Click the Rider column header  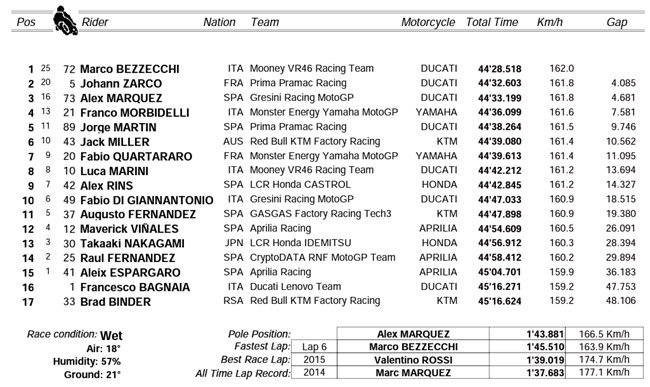[x=95, y=22]
